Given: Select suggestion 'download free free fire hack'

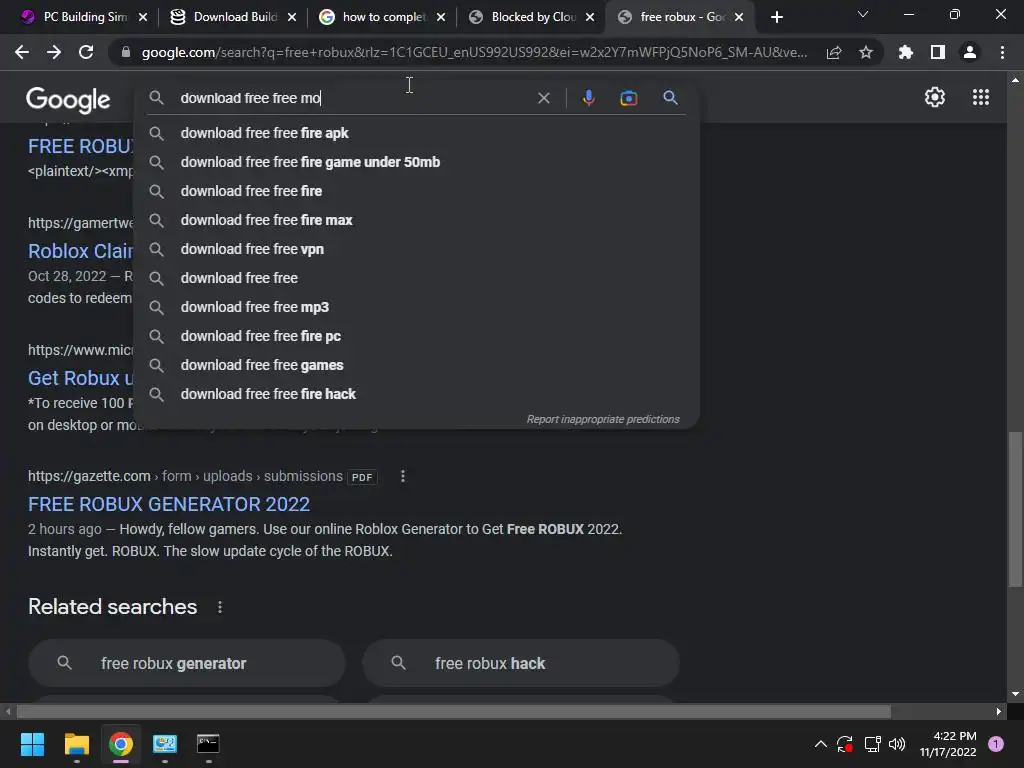Looking at the screenshot, I should [416, 394].
